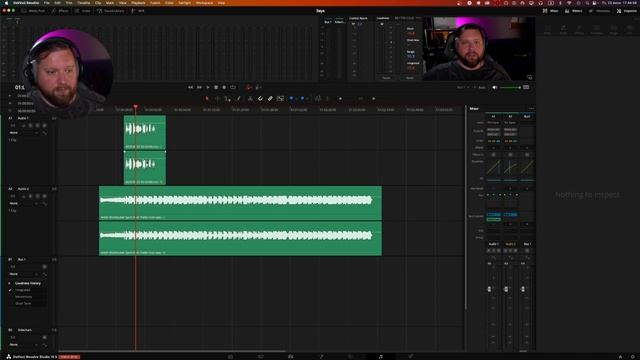This screenshot has width=640, height=360.
Task: Switch to the Media page
Action: (230, 356)
